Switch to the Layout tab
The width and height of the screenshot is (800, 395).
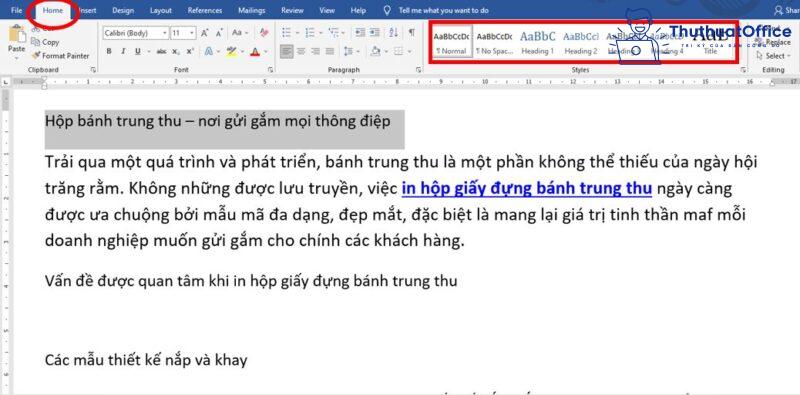pos(161,10)
